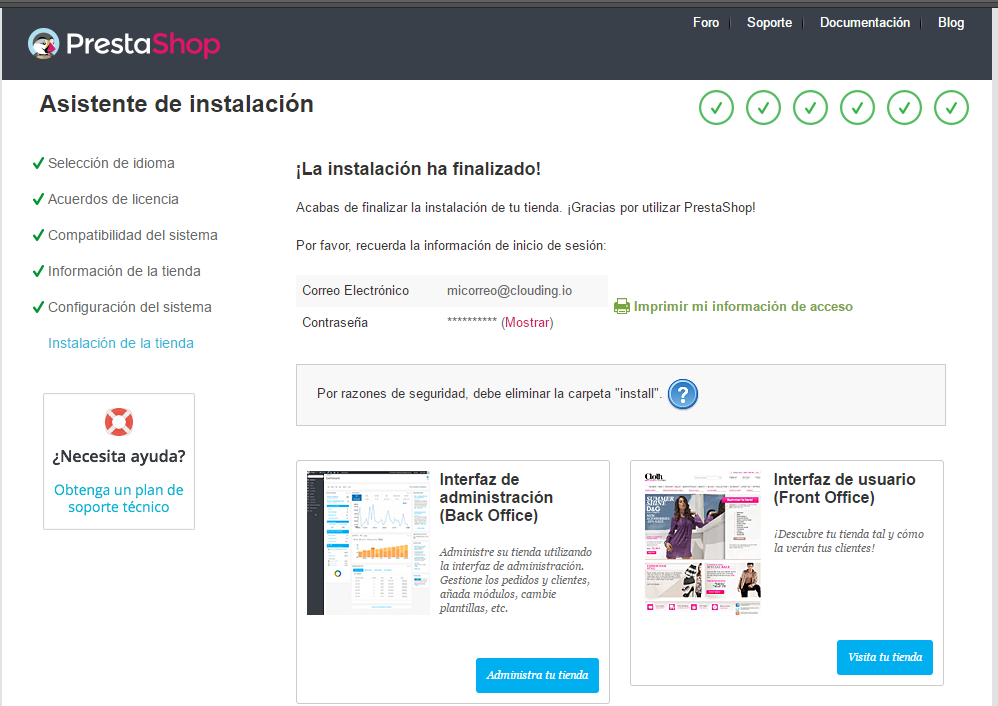
Task: Click the Contraseña label
Action: click(335, 322)
